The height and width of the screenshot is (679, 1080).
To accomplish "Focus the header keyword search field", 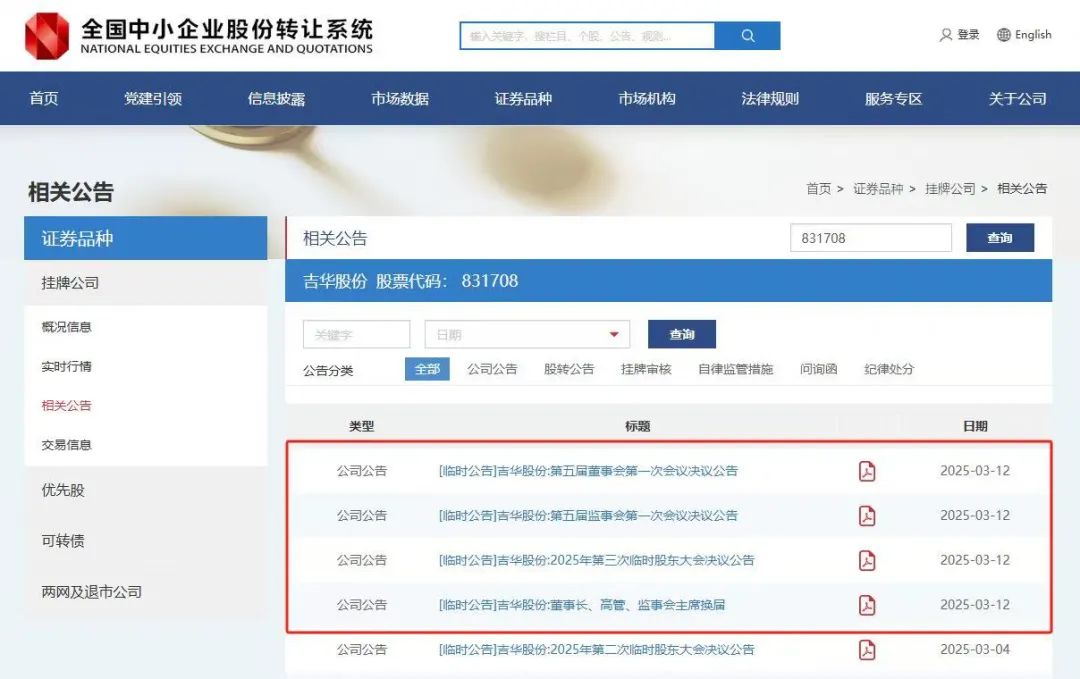I will pyautogui.click(x=587, y=36).
